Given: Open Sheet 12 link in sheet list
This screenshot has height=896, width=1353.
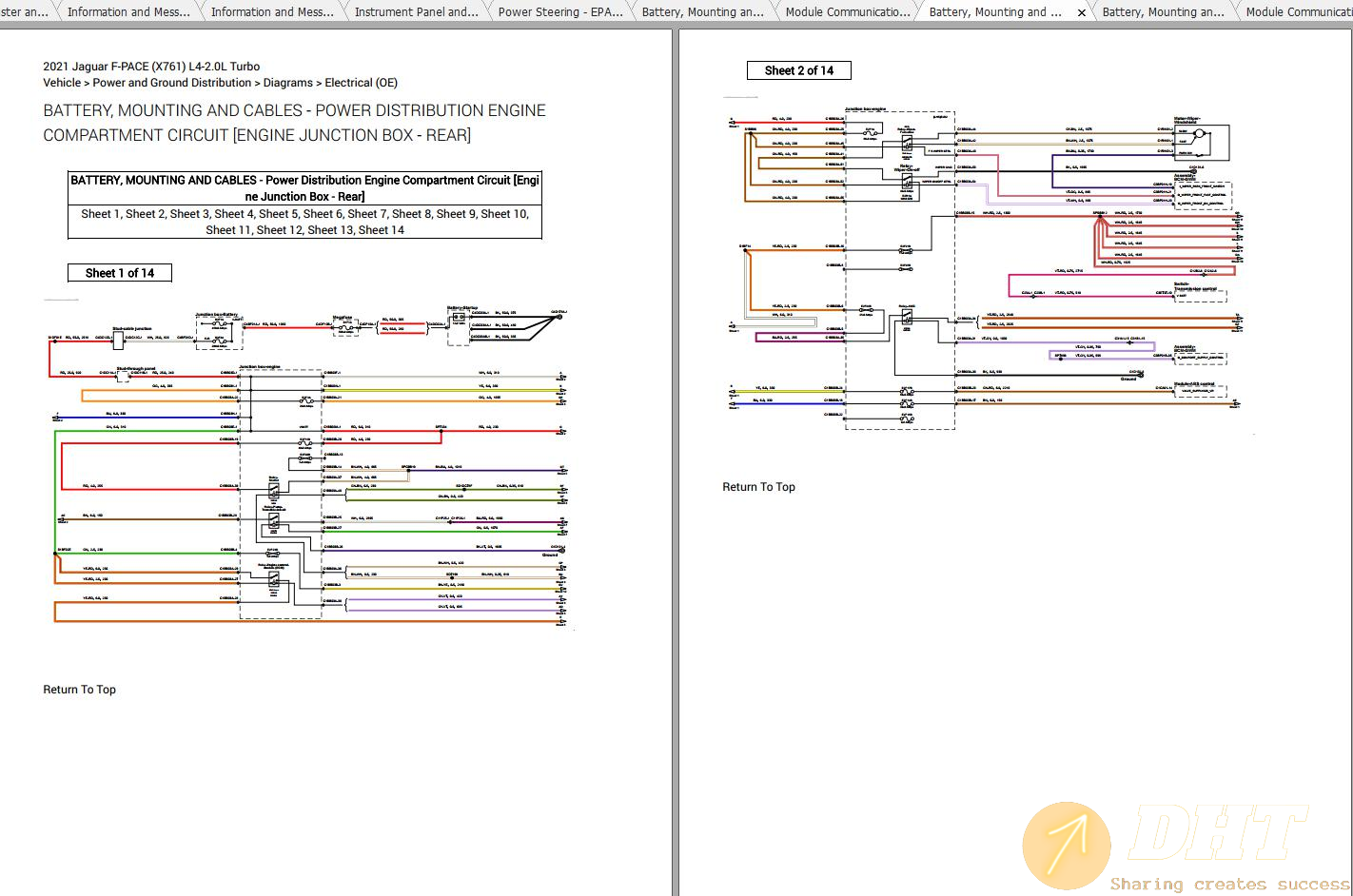Looking at the screenshot, I should [279, 230].
